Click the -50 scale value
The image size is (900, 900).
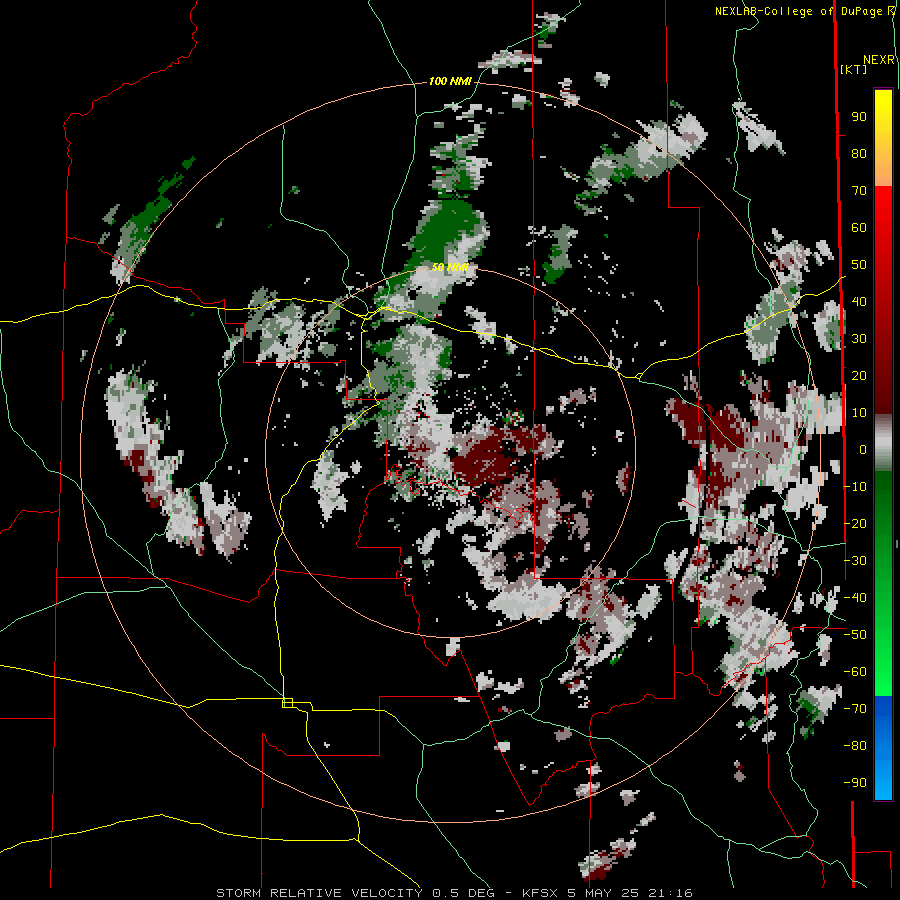click(855, 635)
